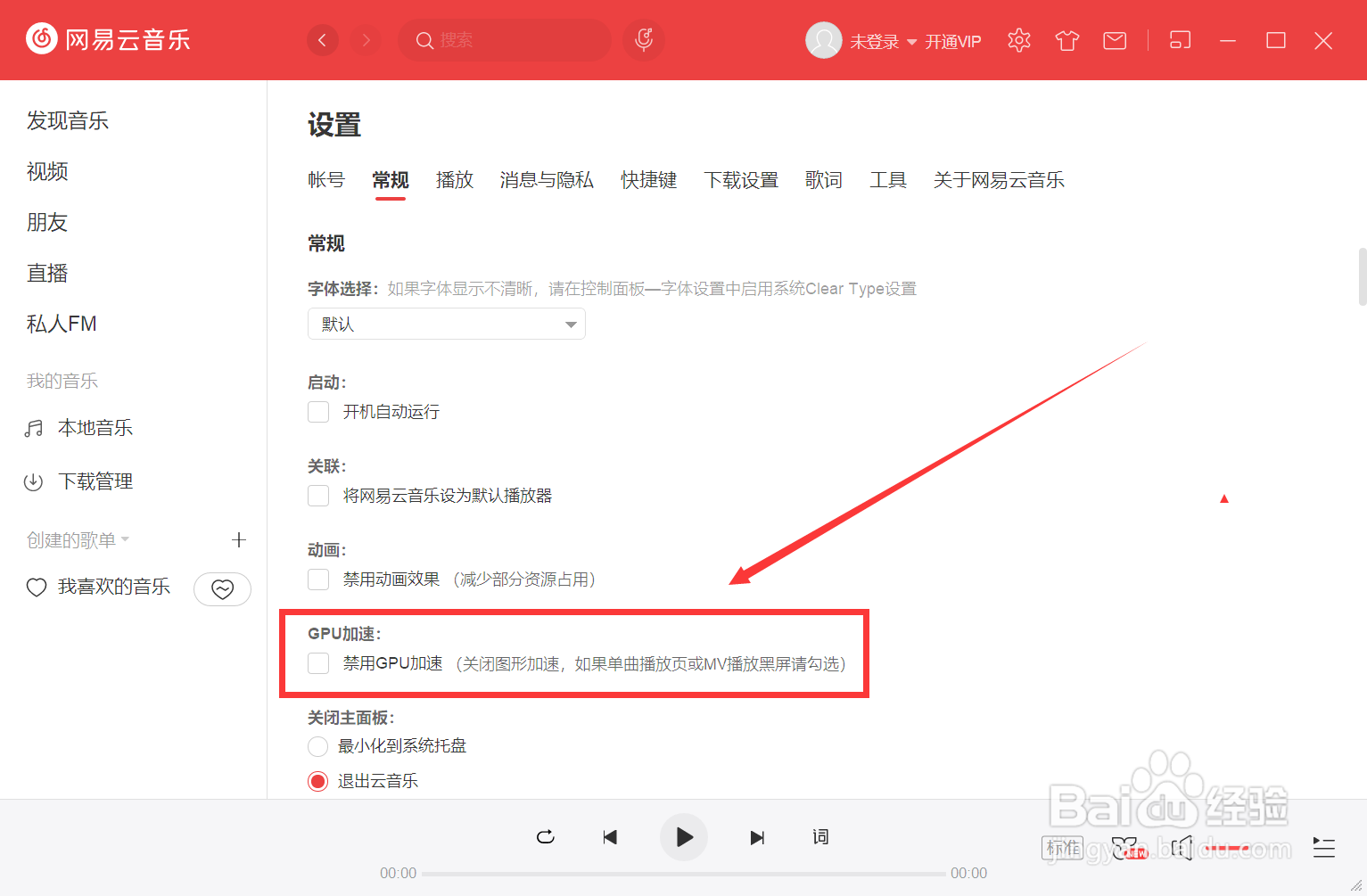1367x896 pixels.
Task: Check 禁用动画效果 checkbox
Action: [x=318, y=580]
